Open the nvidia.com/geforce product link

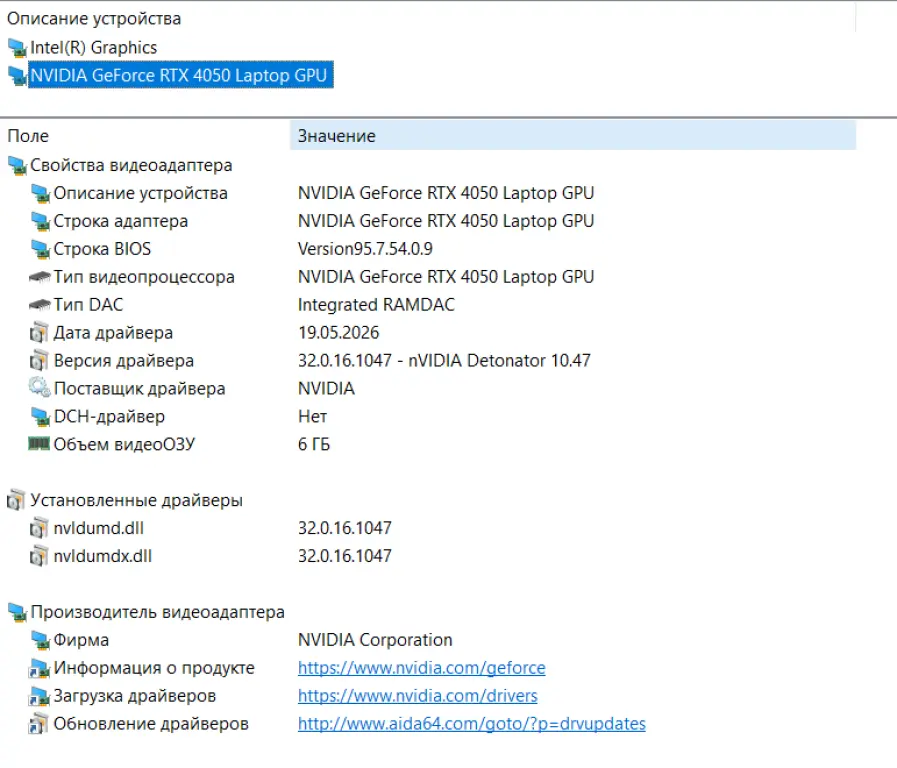click(422, 668)
